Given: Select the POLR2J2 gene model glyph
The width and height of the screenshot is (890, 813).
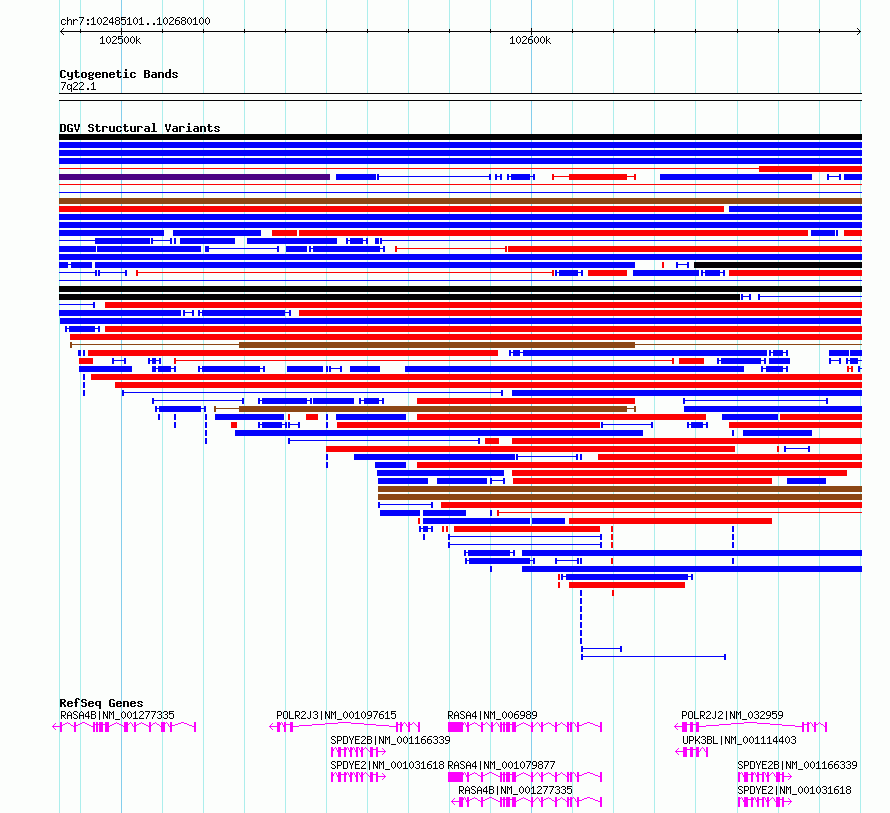Looking at the screenshot, I should click(750, 727).
